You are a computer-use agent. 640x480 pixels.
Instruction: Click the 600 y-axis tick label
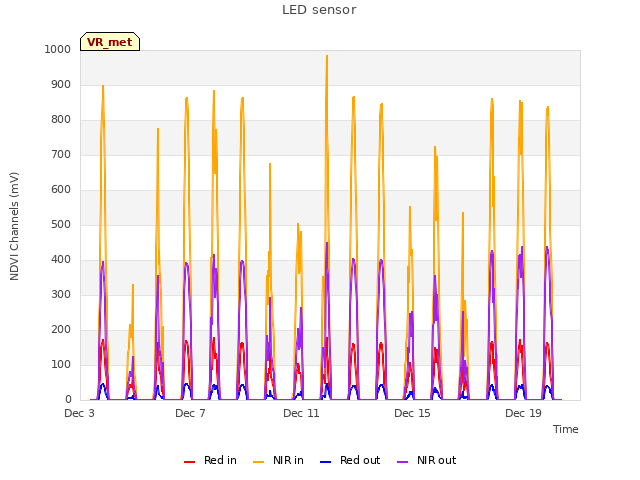tap(61, 189)
